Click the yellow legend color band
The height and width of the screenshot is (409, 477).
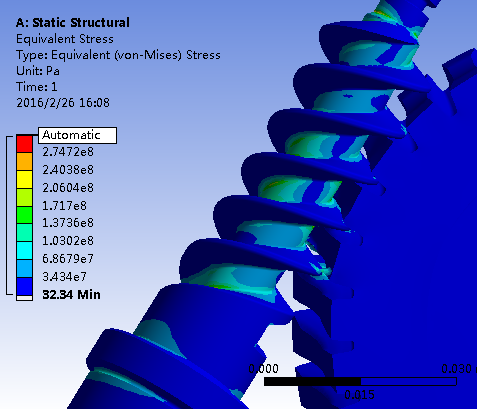pyautogui.click(x=24, y=179)
